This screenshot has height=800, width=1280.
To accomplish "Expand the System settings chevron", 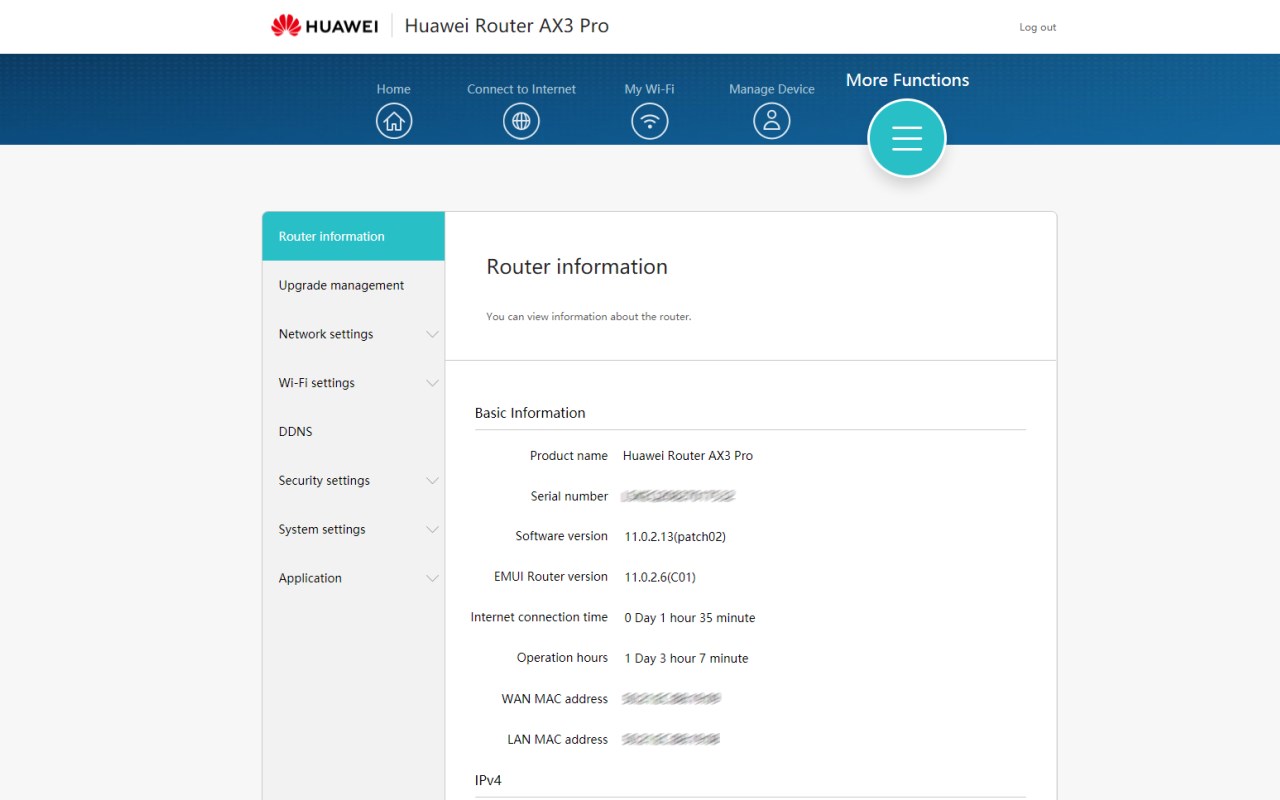I will tap(432, 530).
